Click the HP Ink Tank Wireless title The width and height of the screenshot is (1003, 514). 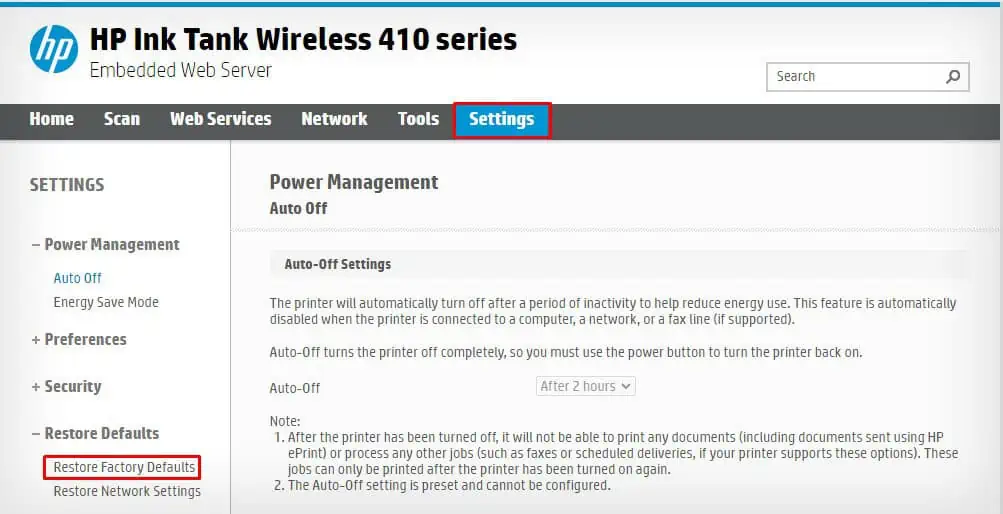[x=303, y=40]
